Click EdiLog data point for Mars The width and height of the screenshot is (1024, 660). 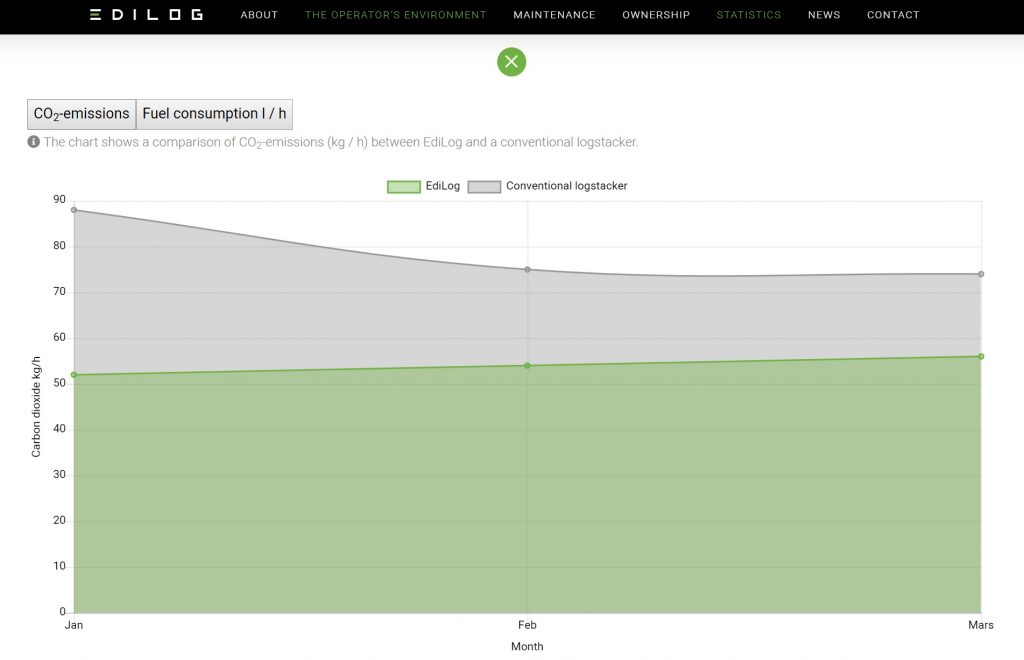coord(981,356)
